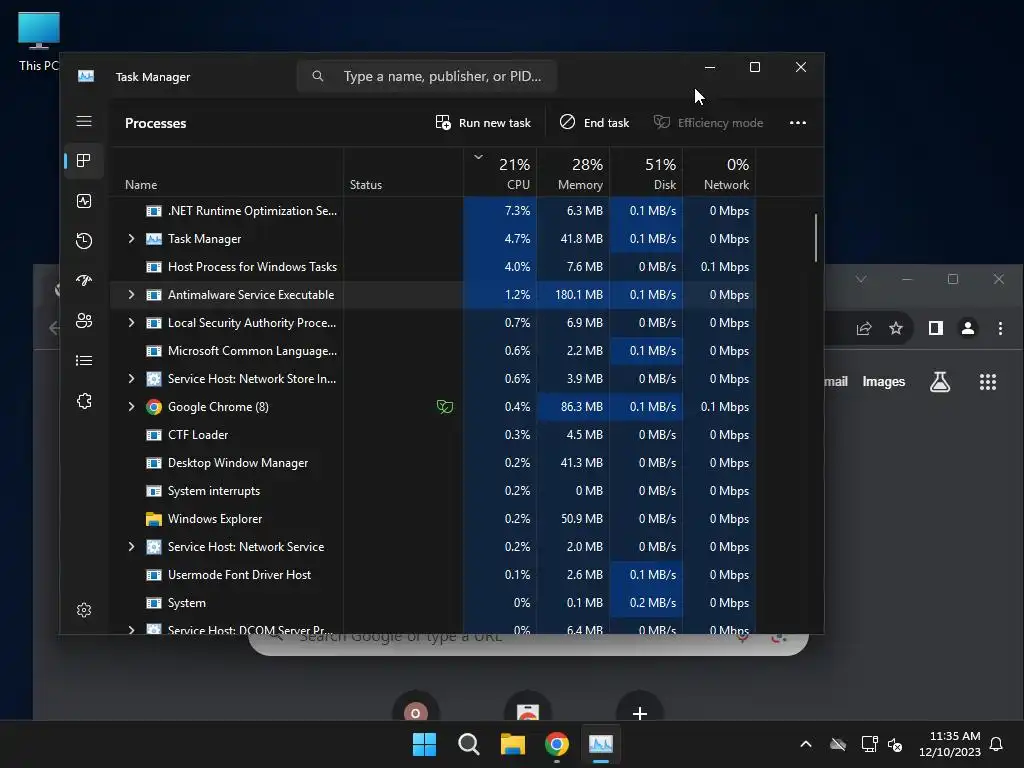Screen dimensions: 1024x768
Task: Click the network status tray icon
Action: click(869, 744)
